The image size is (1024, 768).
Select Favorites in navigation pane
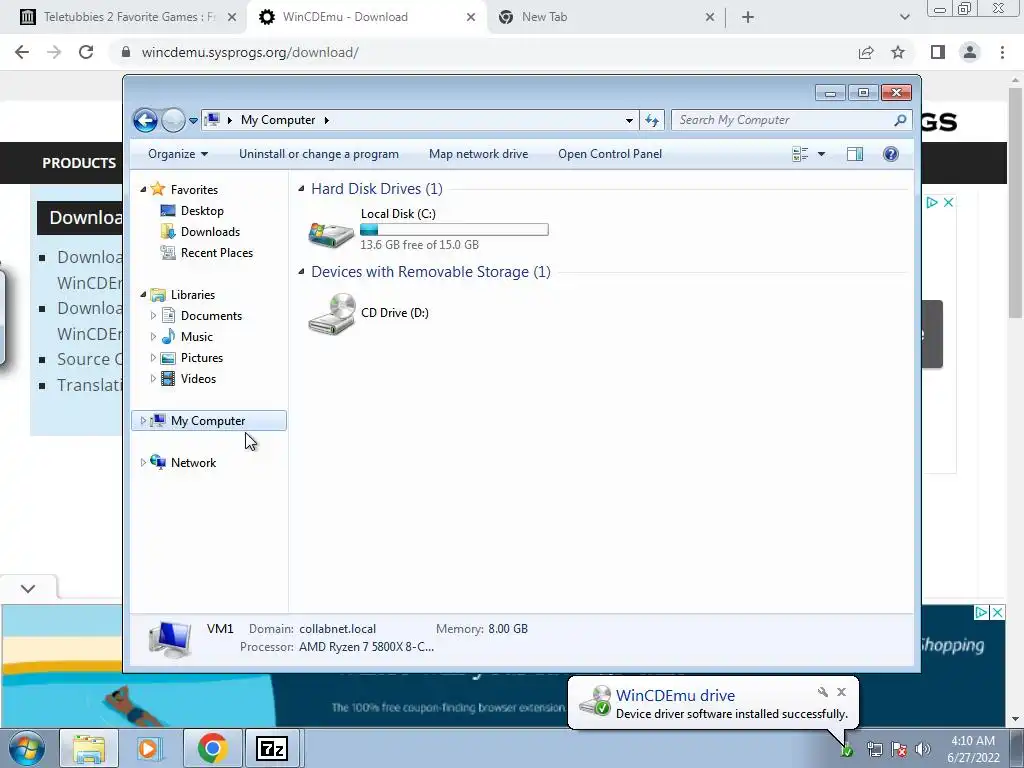click(x=194, y=189)
